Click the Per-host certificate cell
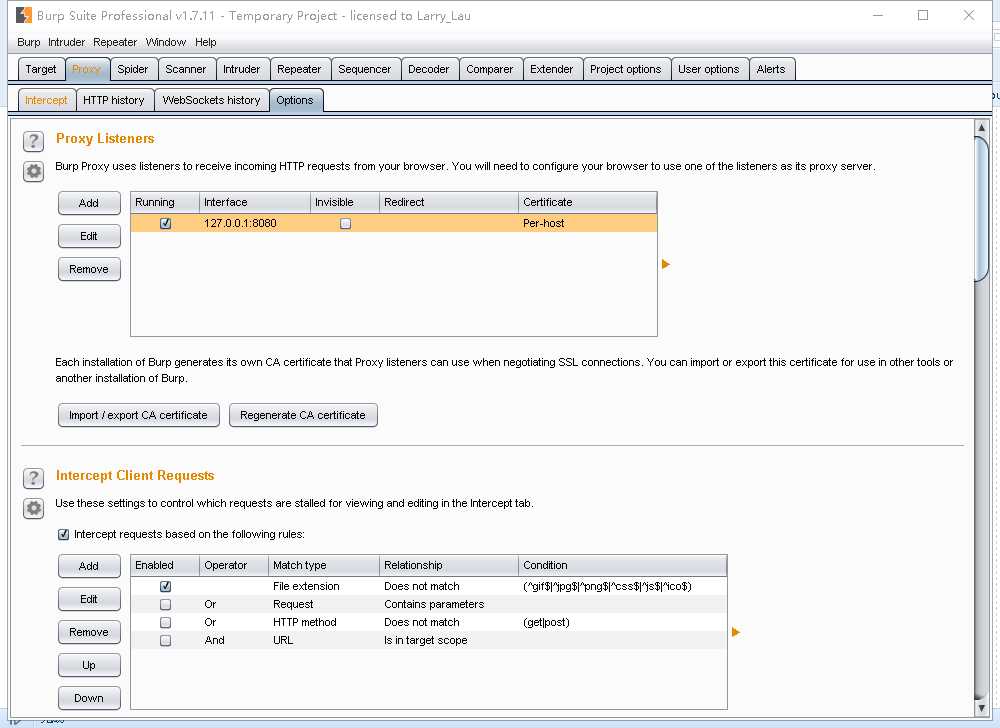This screenshot has height=728, width=1000. pyautogui.click(x=587, y=223)
